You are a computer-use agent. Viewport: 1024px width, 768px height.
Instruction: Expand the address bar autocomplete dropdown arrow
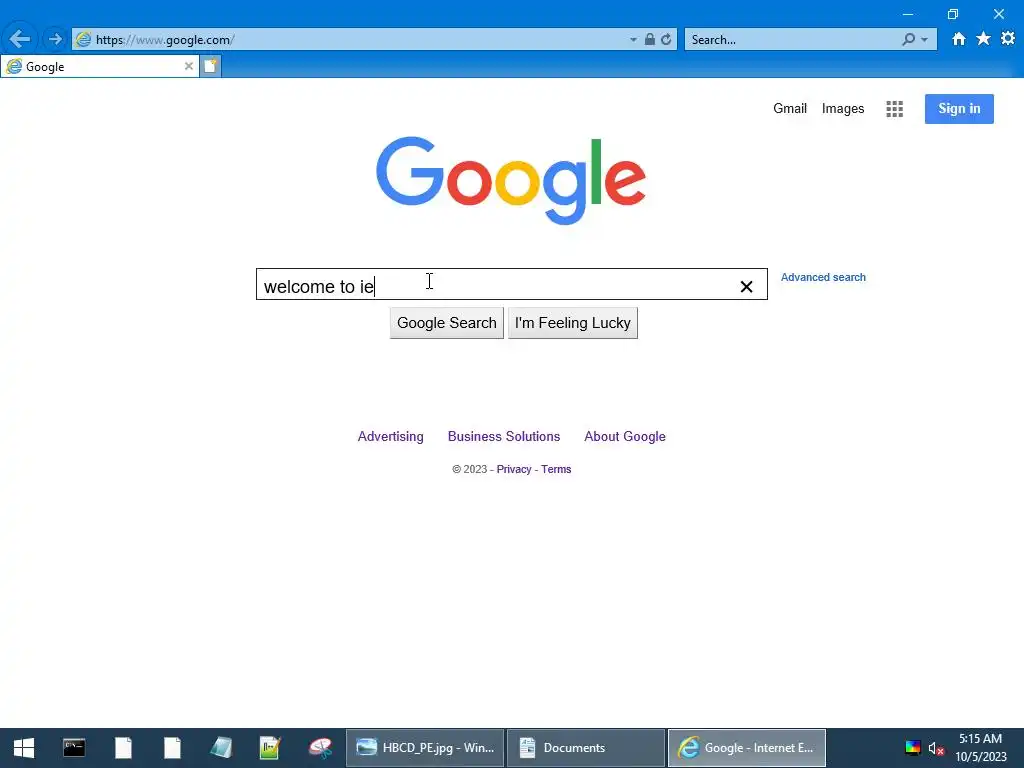(x=633, y=40)
